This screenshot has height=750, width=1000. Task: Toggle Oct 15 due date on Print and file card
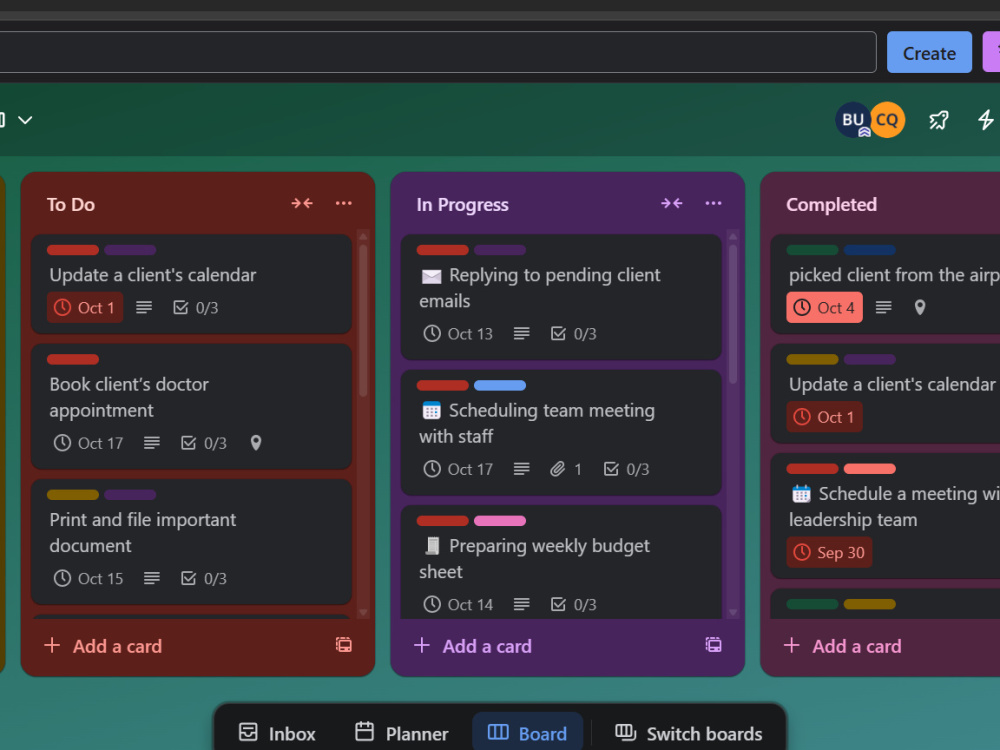pos(88,578)
